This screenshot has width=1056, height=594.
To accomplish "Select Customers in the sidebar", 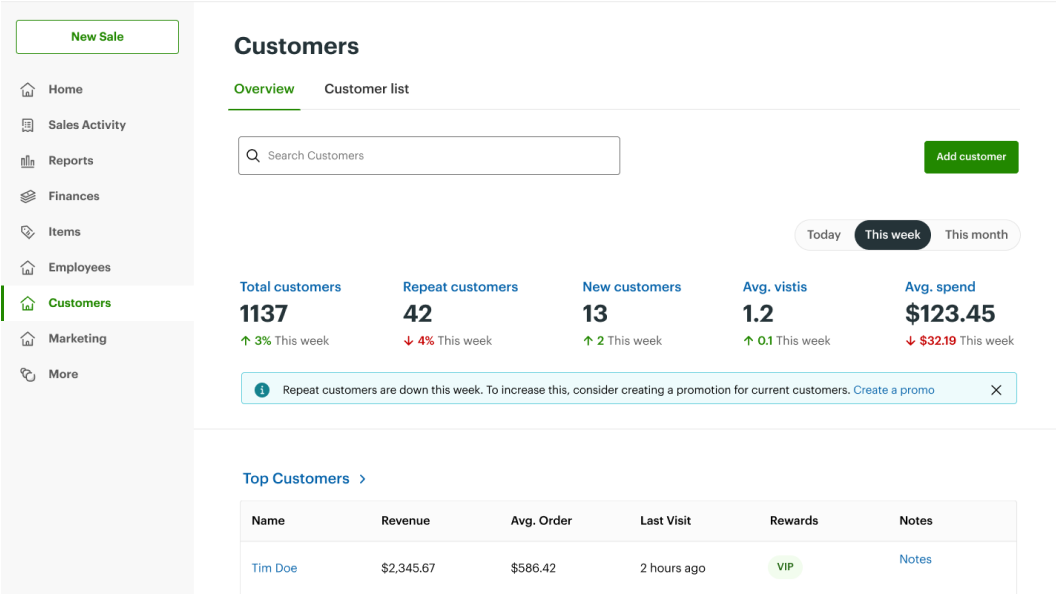I will (x=79, y=303).
